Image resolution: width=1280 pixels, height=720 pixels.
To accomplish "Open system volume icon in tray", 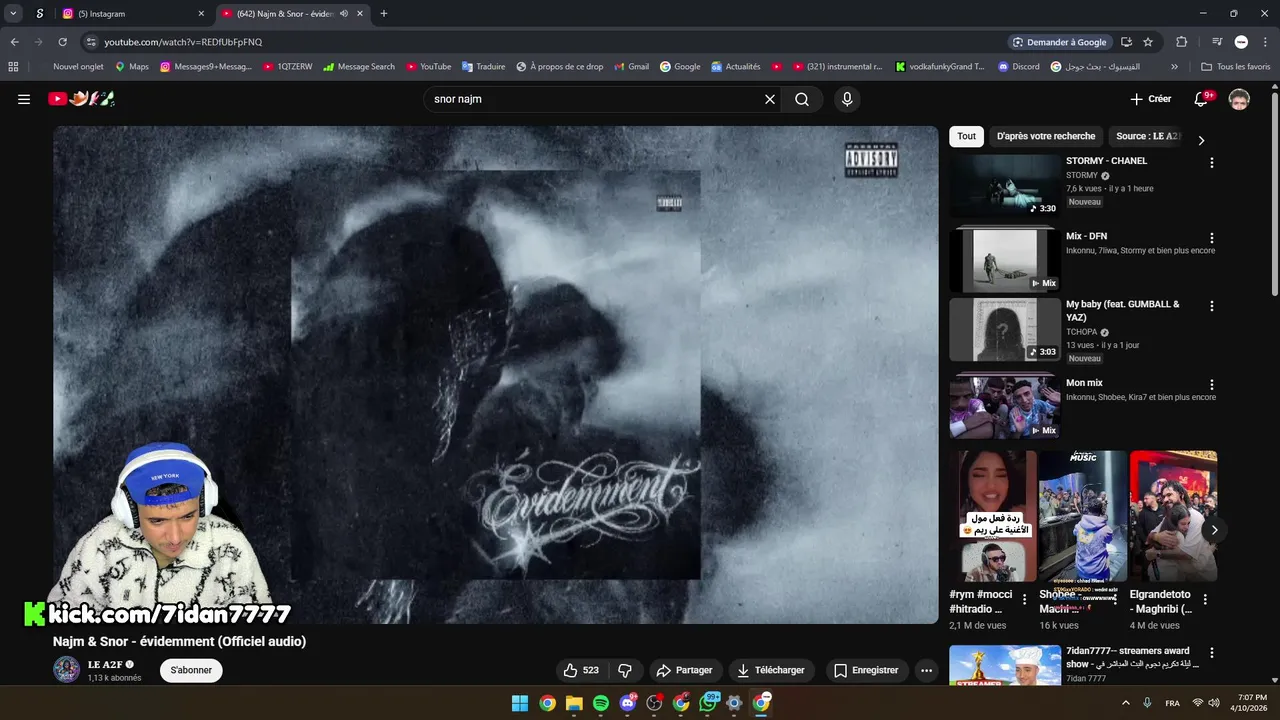I will [x=1215, y=703].
